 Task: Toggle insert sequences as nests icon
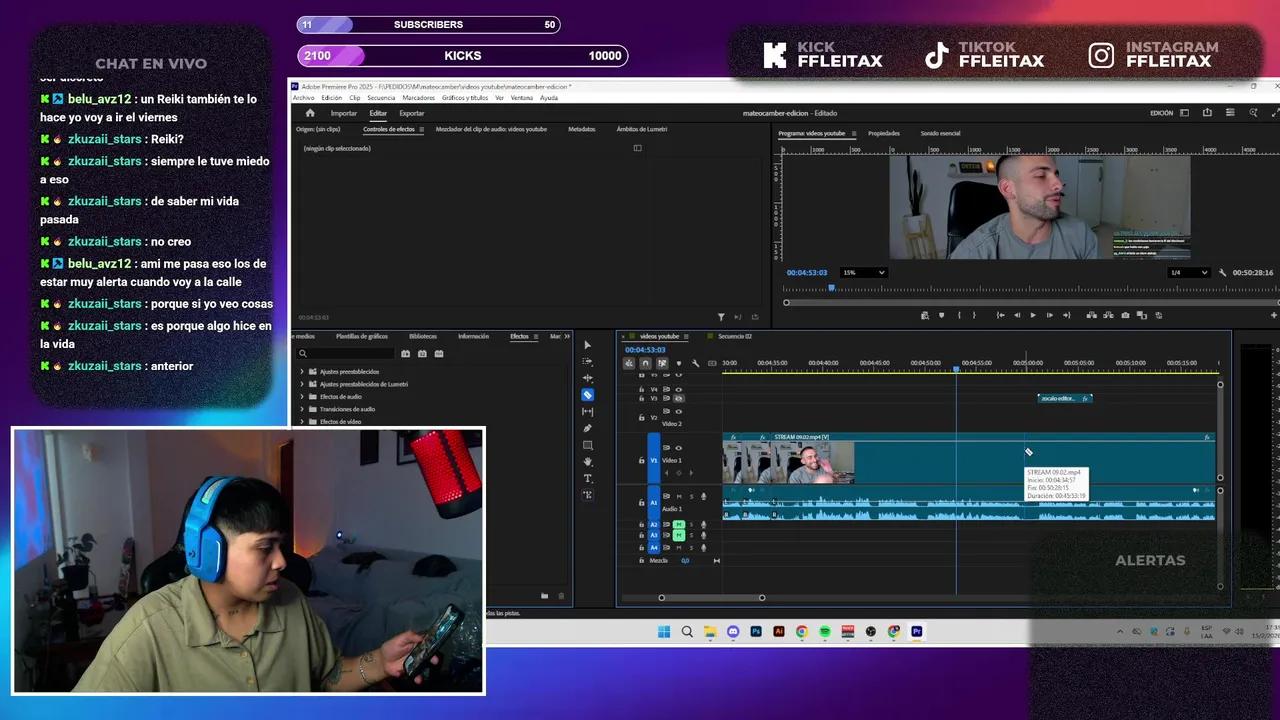click(629, 363)
